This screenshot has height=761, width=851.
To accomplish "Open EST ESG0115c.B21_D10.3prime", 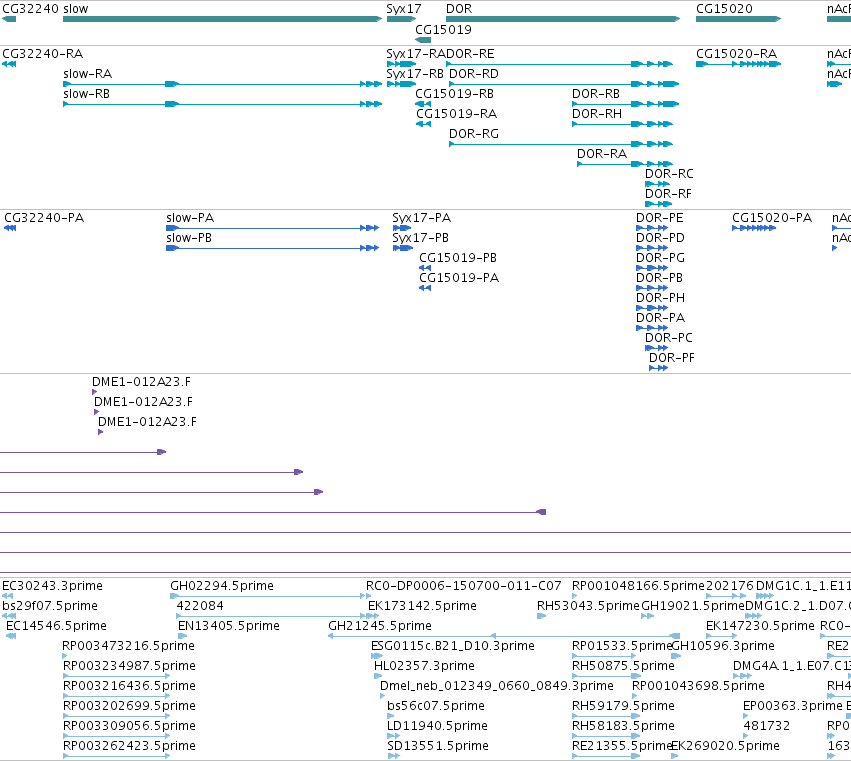I will [x=453, y=646].
